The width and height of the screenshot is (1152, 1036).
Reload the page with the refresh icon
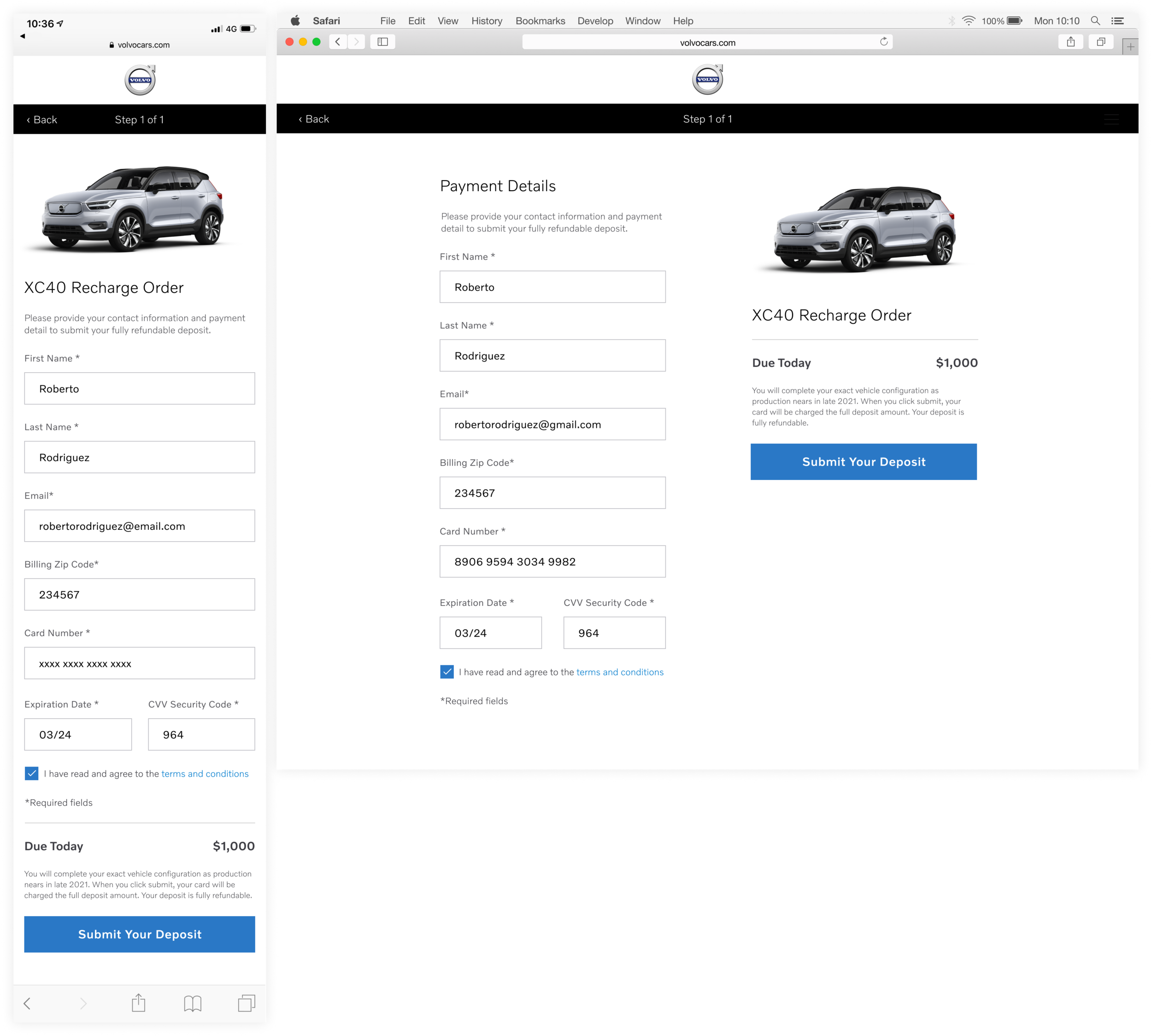coord(884,41)
